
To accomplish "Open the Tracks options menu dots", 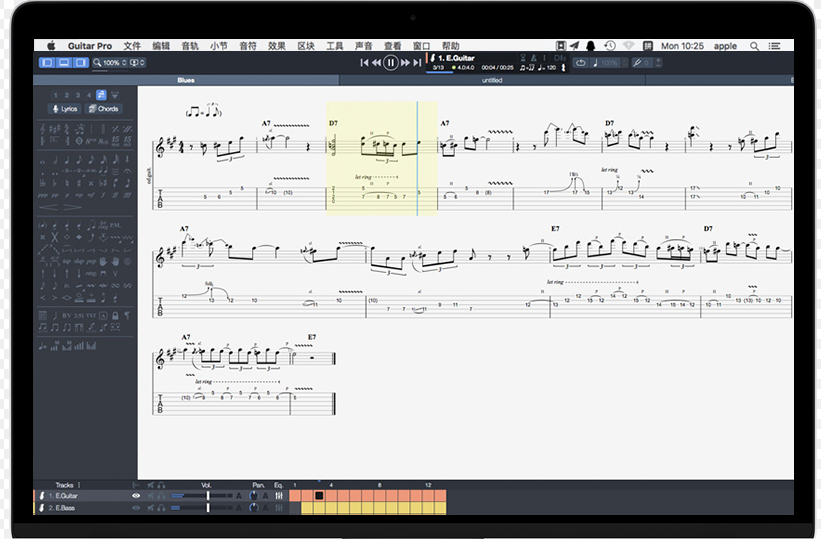I will pos(79,485).
